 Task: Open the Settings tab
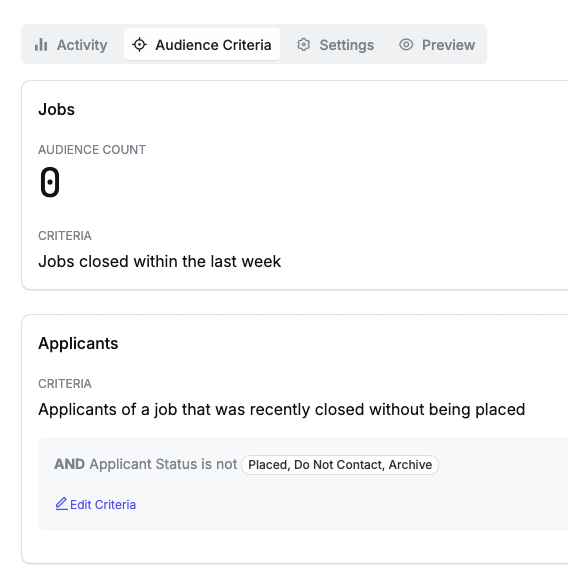(335, 45)
